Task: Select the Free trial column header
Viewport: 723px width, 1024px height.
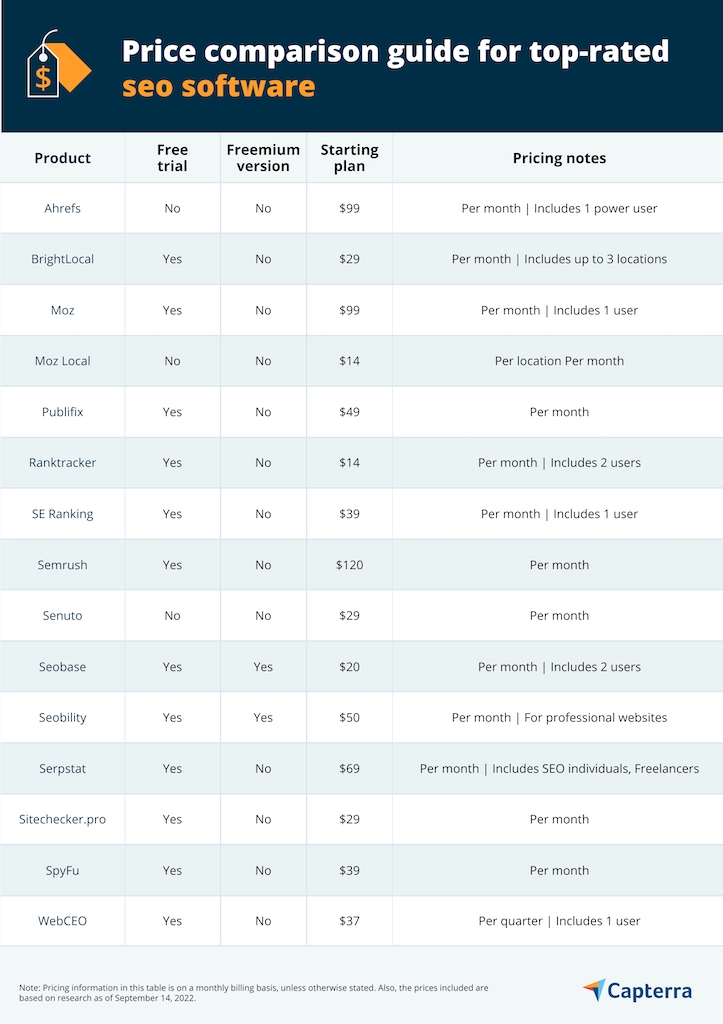Action: 172,158
